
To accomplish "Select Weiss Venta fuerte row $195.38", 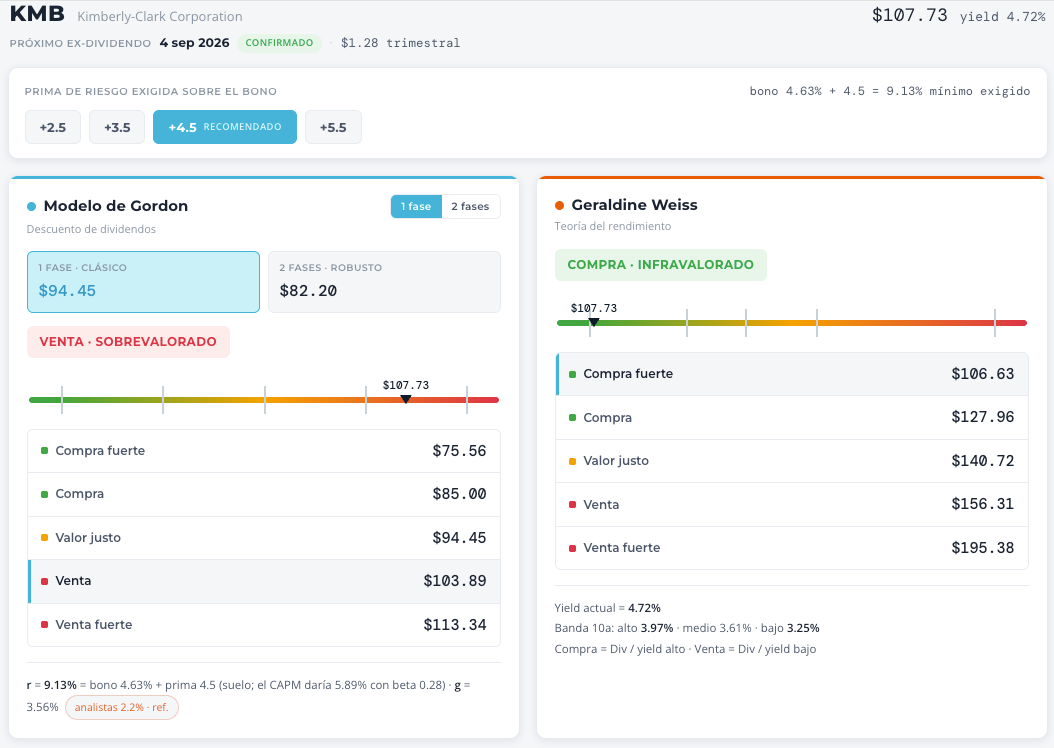I will pyautogui.click(x=792, y=548).
